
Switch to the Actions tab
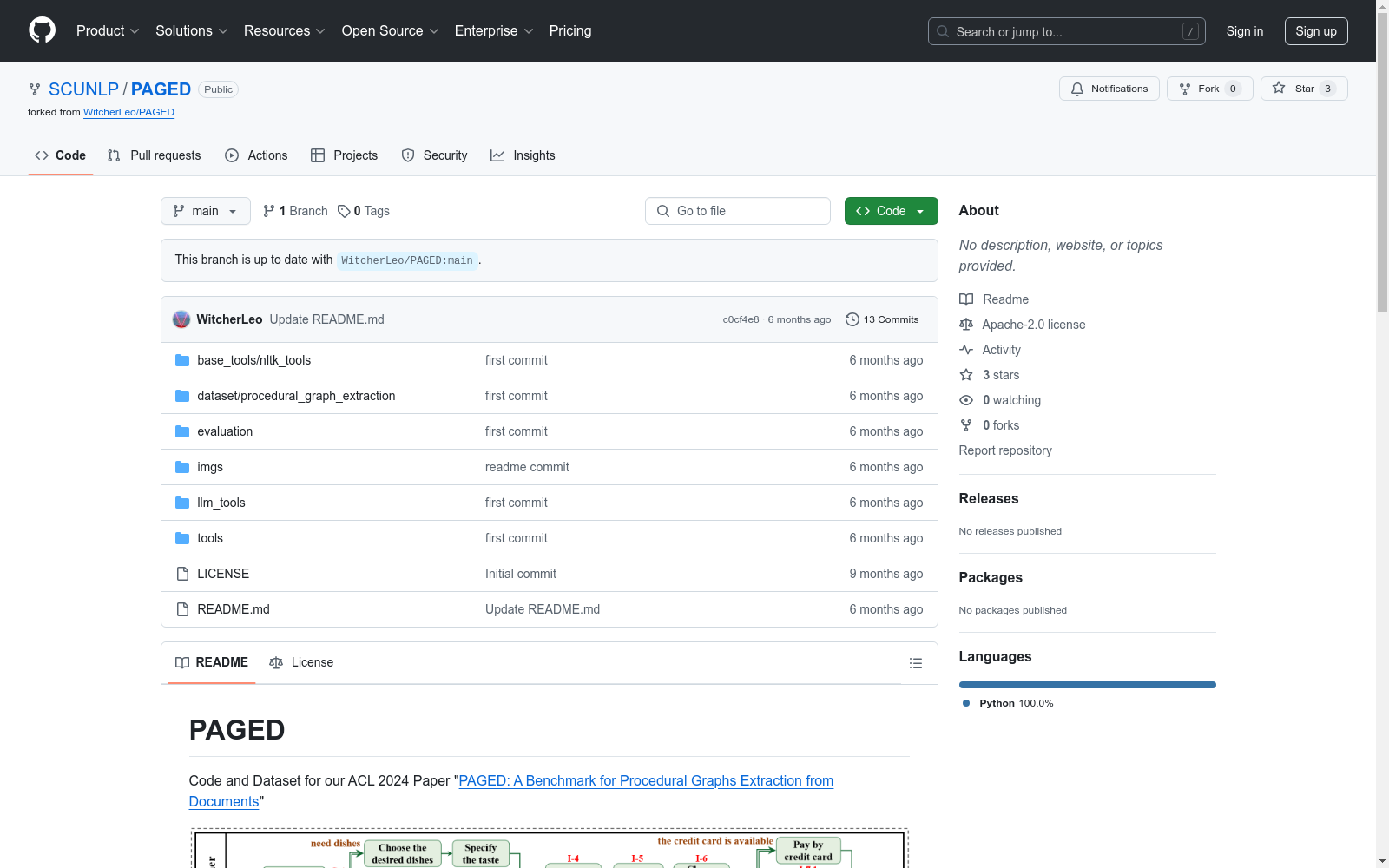(256, 155)
